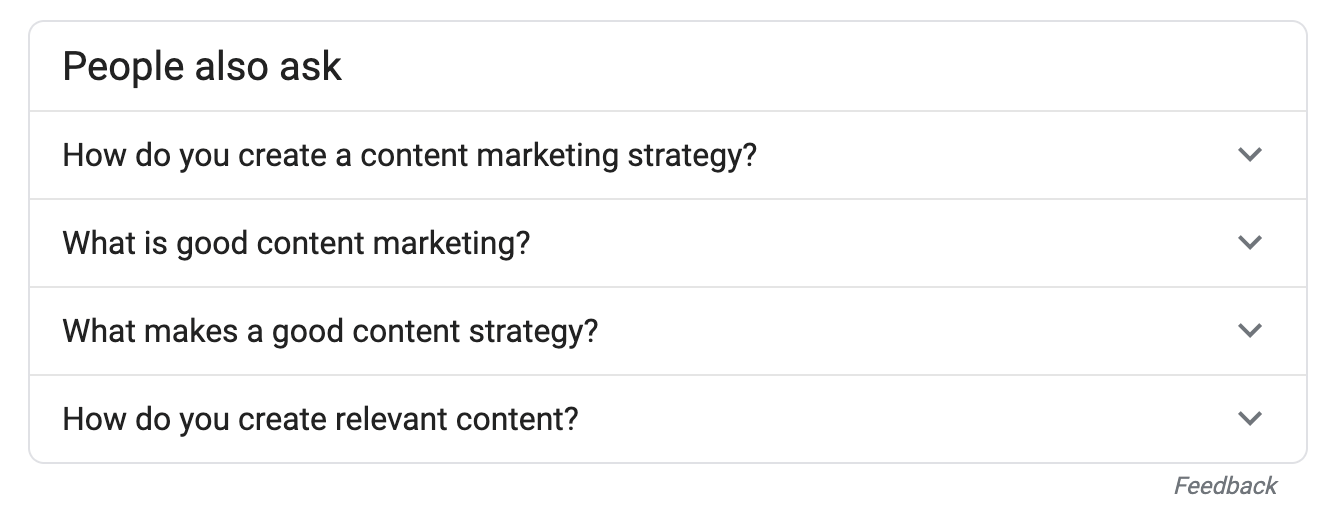The width and height of the screenshot is (1340, 530).
Task: Click the down arrow beside 'How do you create relevant content?'
Action: (x=1250, y=419)
